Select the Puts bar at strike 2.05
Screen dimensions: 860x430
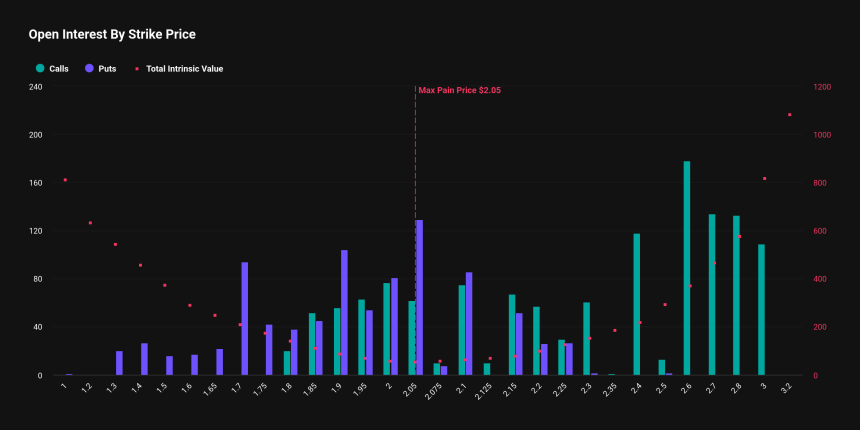pos(419,297)
